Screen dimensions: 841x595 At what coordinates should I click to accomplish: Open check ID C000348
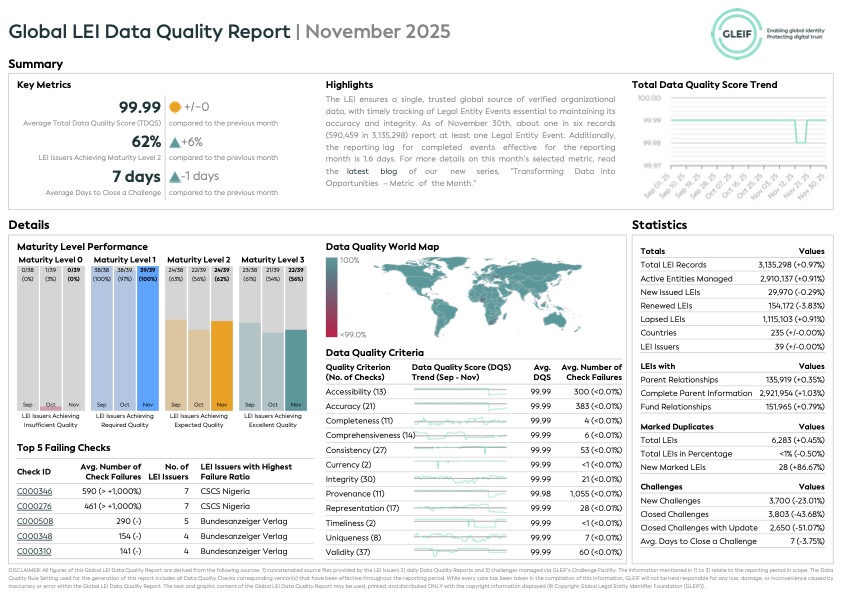pos(33,536)
